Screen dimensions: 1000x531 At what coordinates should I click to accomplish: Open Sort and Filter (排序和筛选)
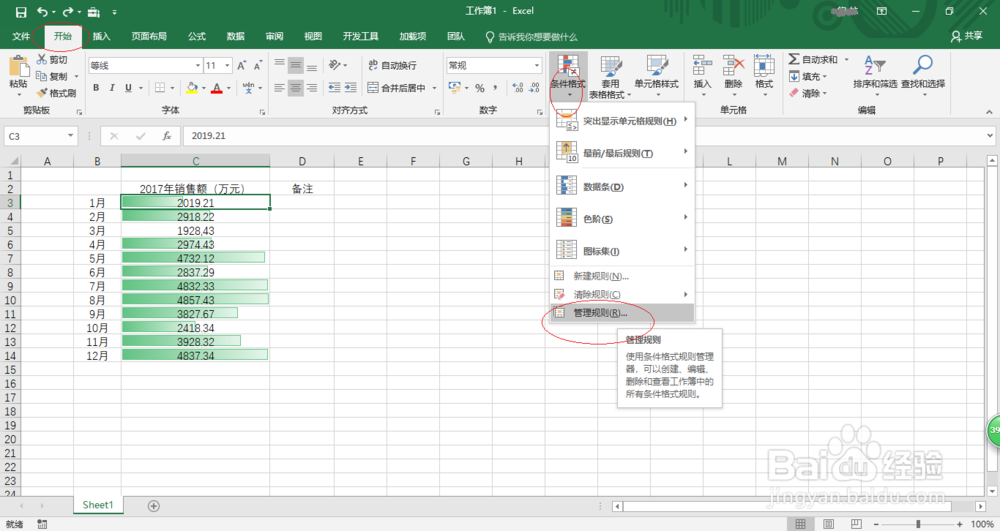875,73
